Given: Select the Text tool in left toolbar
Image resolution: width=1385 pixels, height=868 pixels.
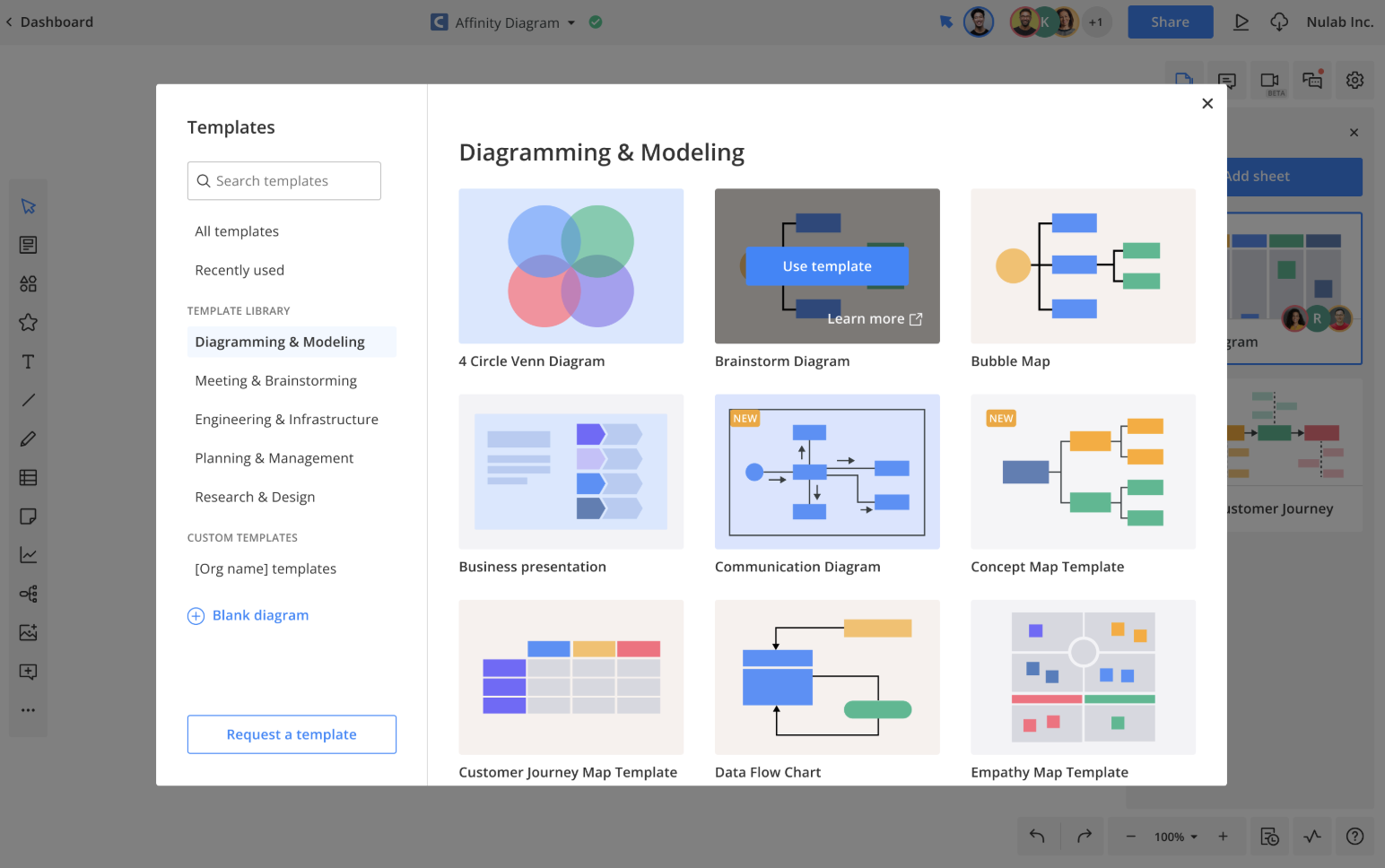Looking at the screenshot, I should click(x=28, y=361).
